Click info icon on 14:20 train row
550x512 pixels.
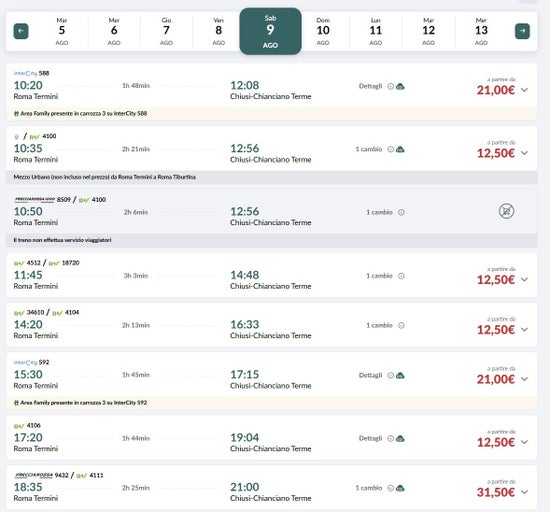[x=401, y=325]
